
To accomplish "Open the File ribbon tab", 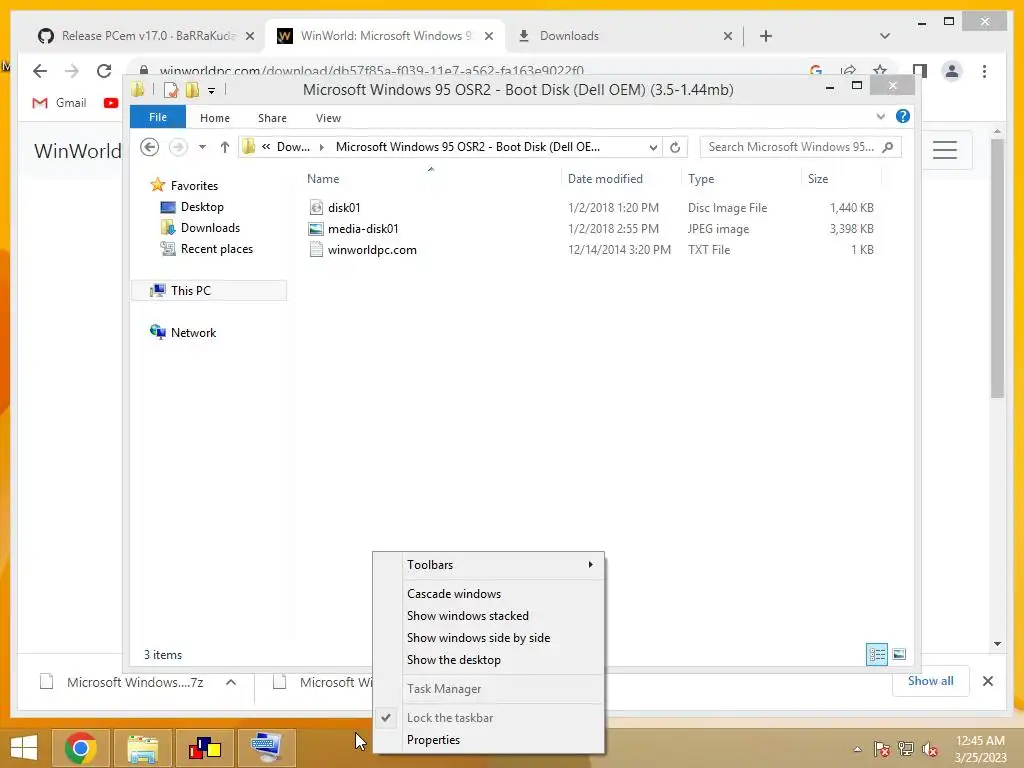I will 157,117.
